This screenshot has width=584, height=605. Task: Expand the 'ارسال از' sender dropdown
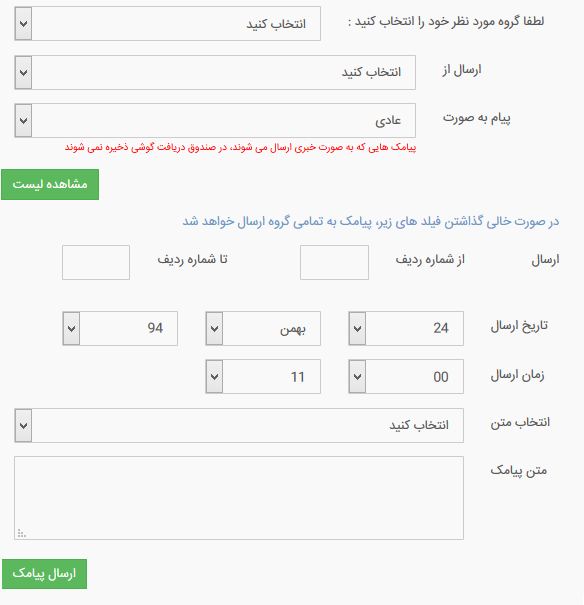[x=215, y=73]
